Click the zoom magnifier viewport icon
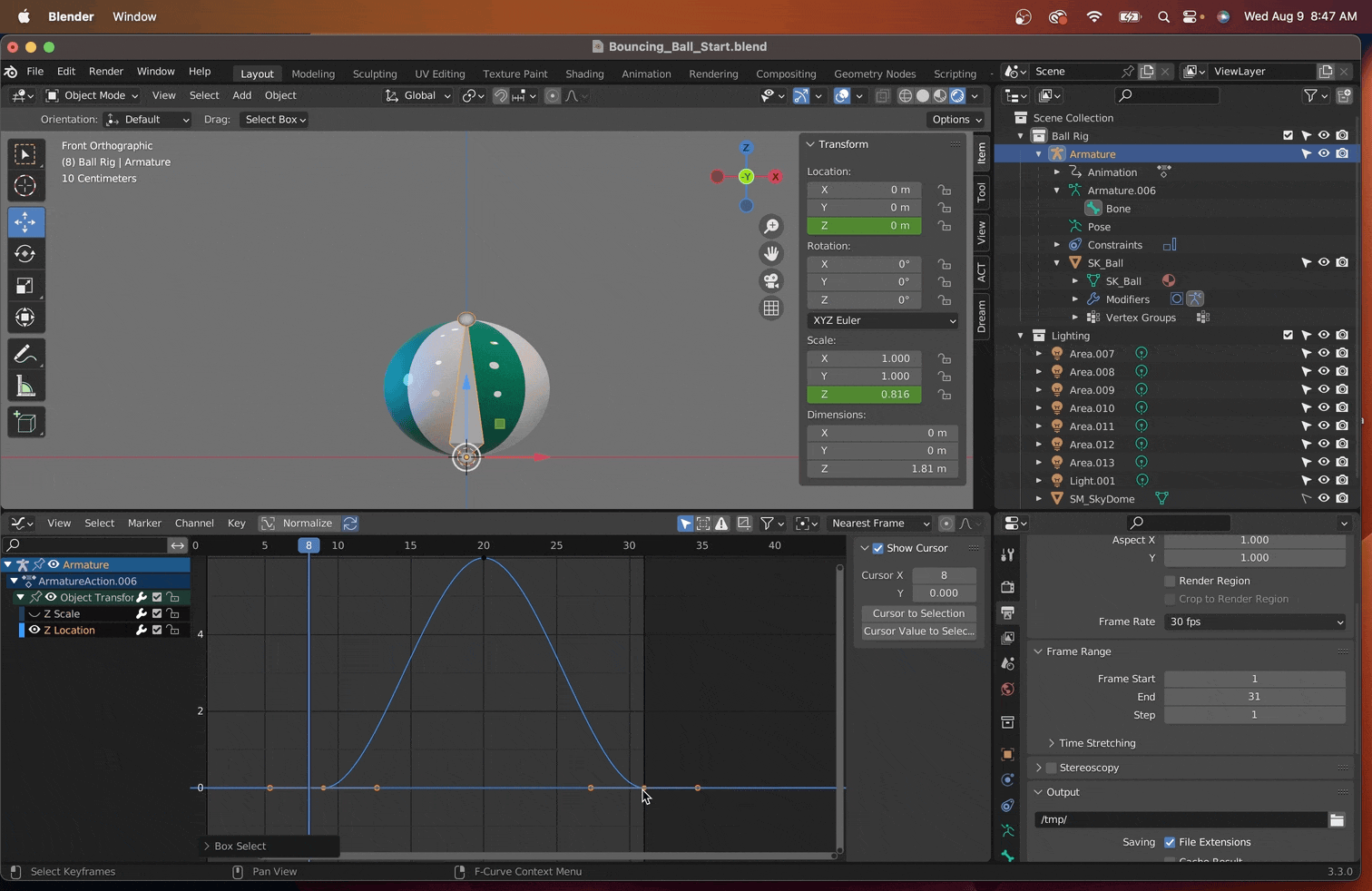 click(771, 226)
